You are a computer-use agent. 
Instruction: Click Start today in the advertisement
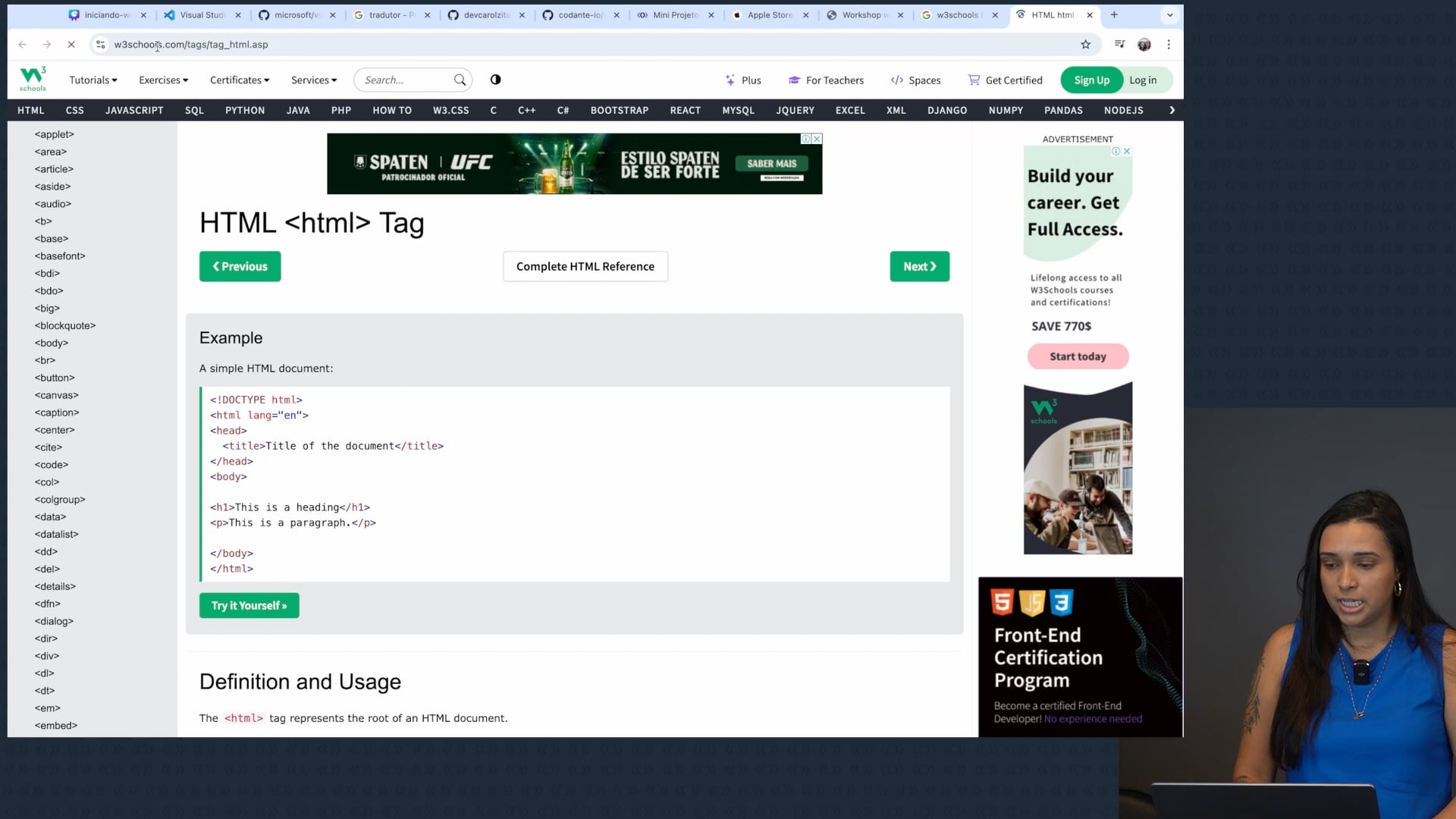click(1078, 356)
